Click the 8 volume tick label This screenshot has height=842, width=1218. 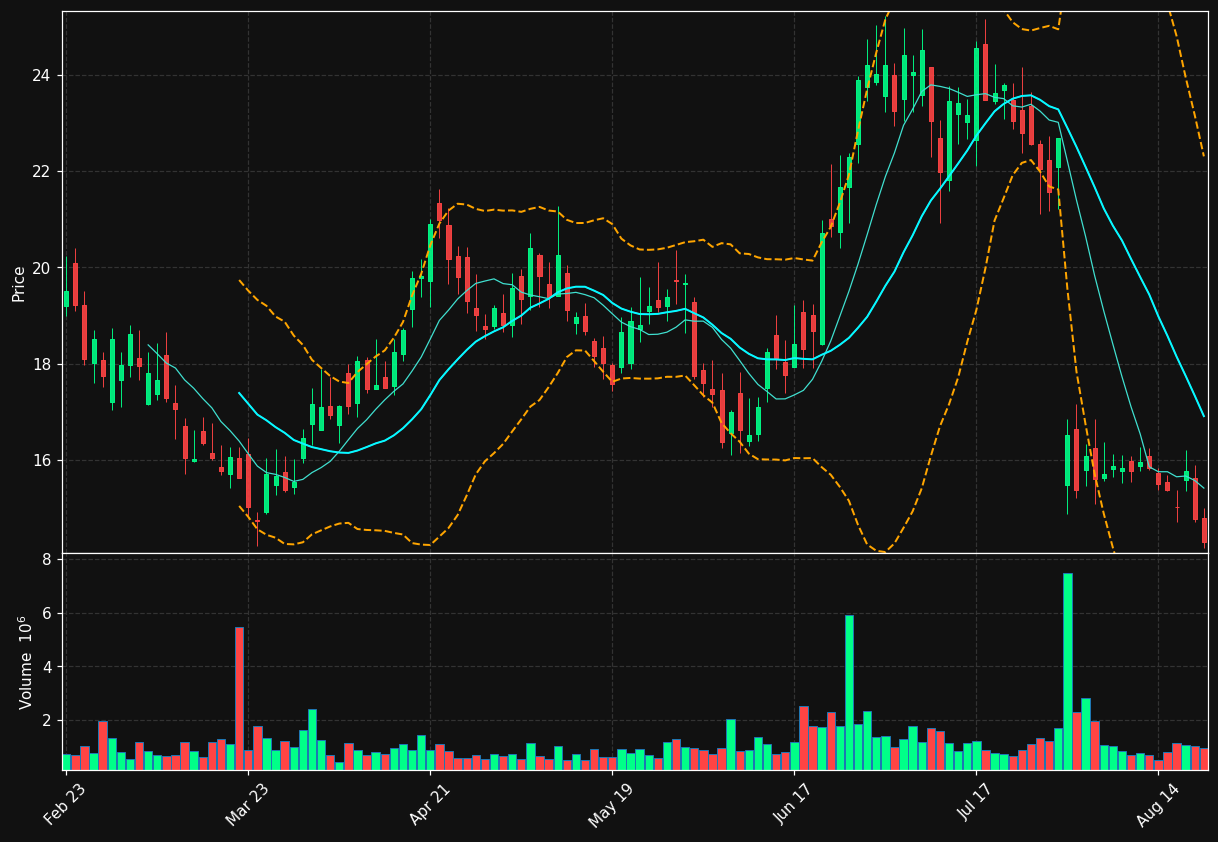[46, 560]
